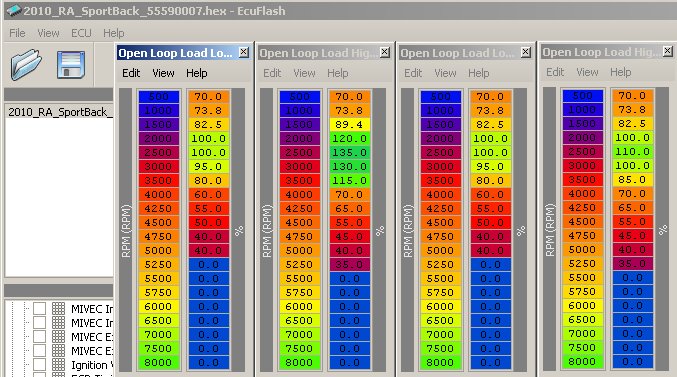The image size is (677, 377).
Task: Select the 89.4 cell
Action: 349,125
